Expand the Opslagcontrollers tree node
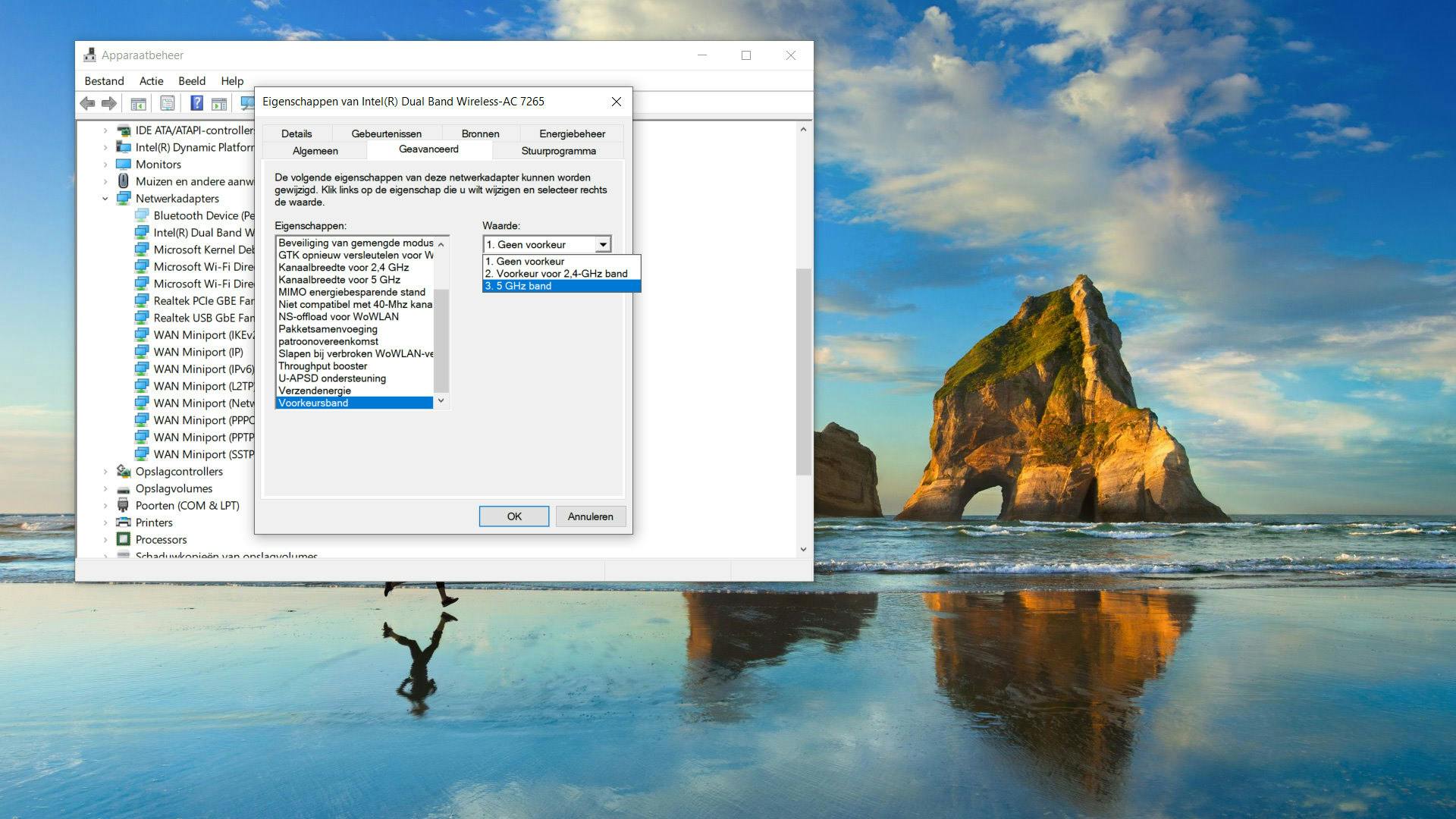Screen dimensions: 1456x819 point(105,472)
